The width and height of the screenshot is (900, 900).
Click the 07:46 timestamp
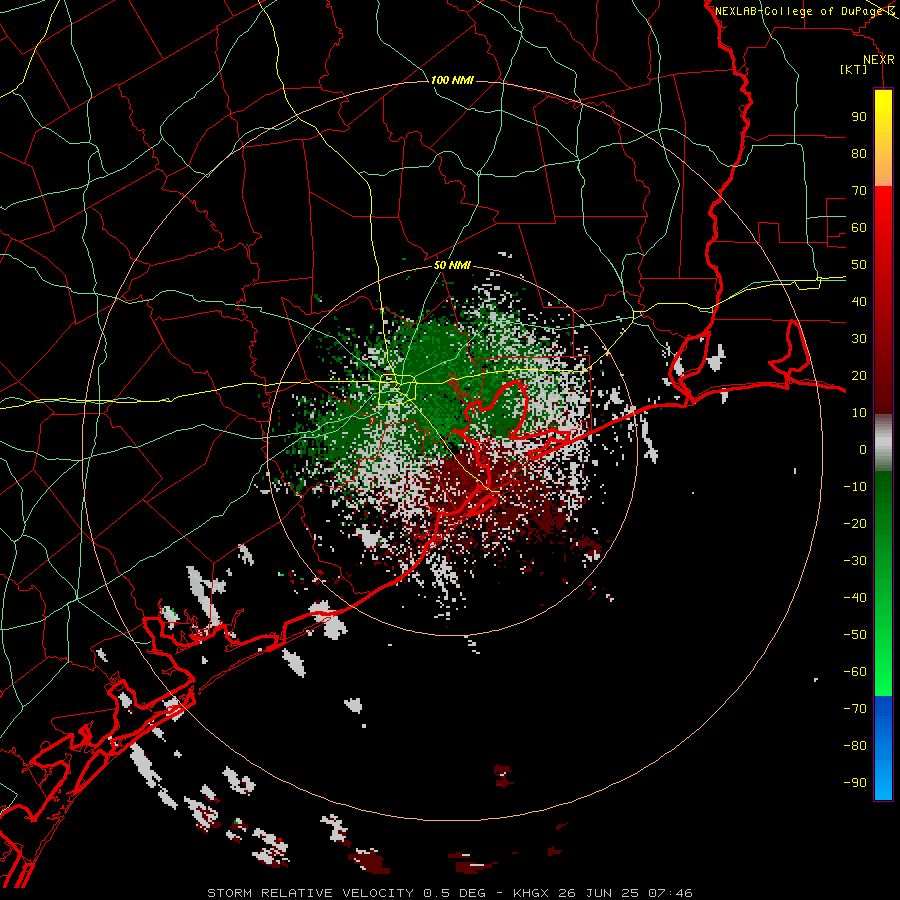coord(671,893)
